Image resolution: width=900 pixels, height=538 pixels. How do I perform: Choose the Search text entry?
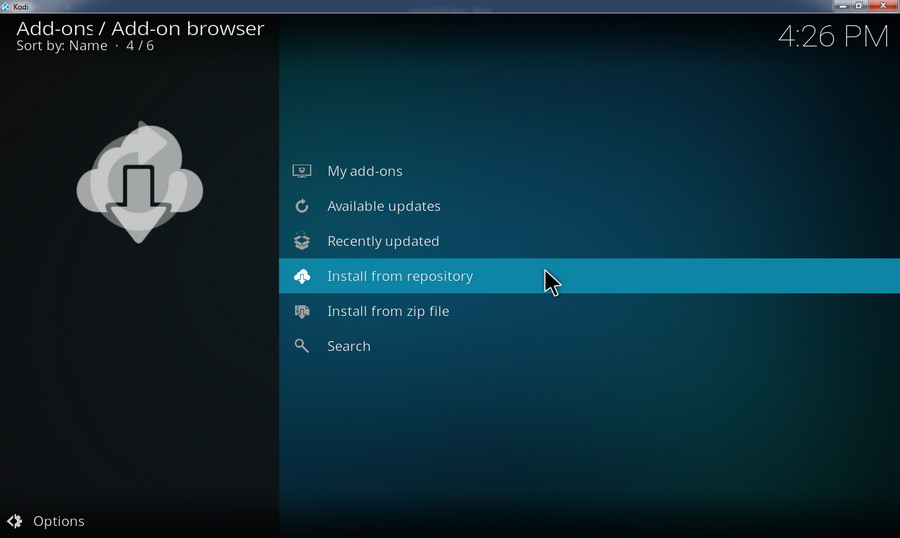click(349, 346)
